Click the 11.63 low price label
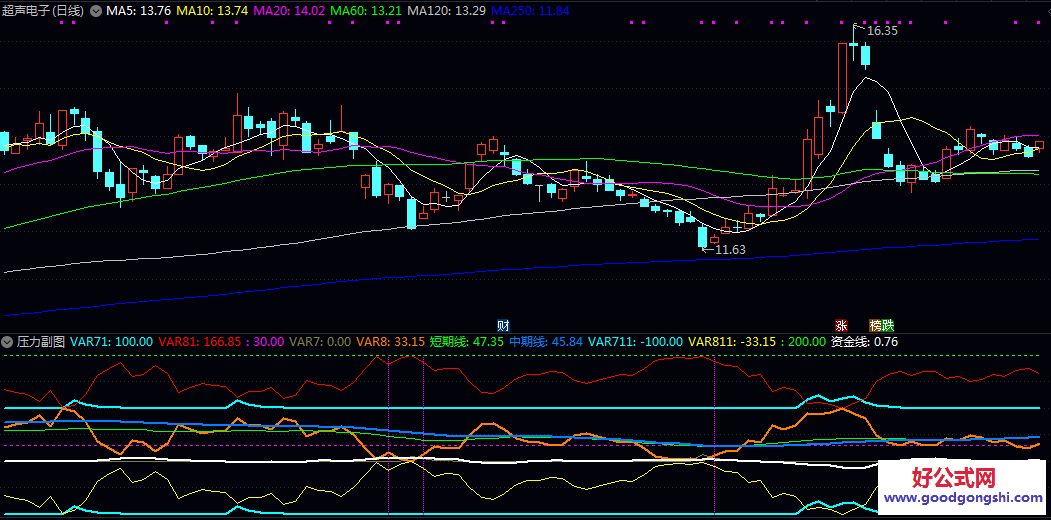1051x520 pixels. (x=730, y=250)
